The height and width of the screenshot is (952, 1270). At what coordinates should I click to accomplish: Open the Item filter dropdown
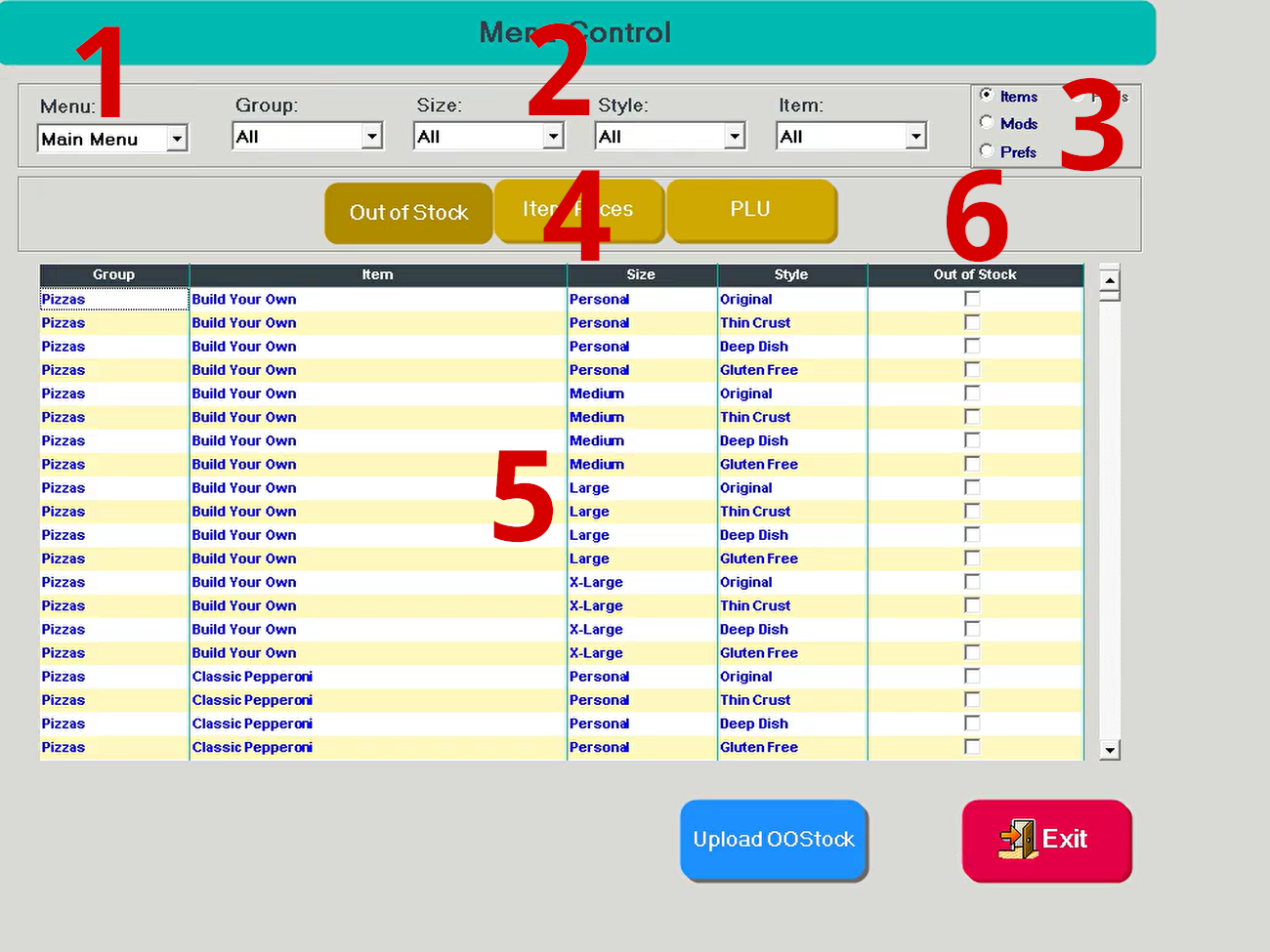[852, 136]
